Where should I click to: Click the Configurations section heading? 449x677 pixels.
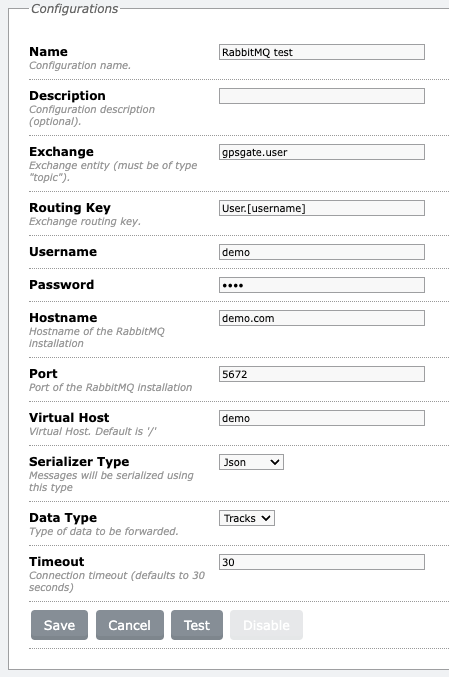click(75, 9)
